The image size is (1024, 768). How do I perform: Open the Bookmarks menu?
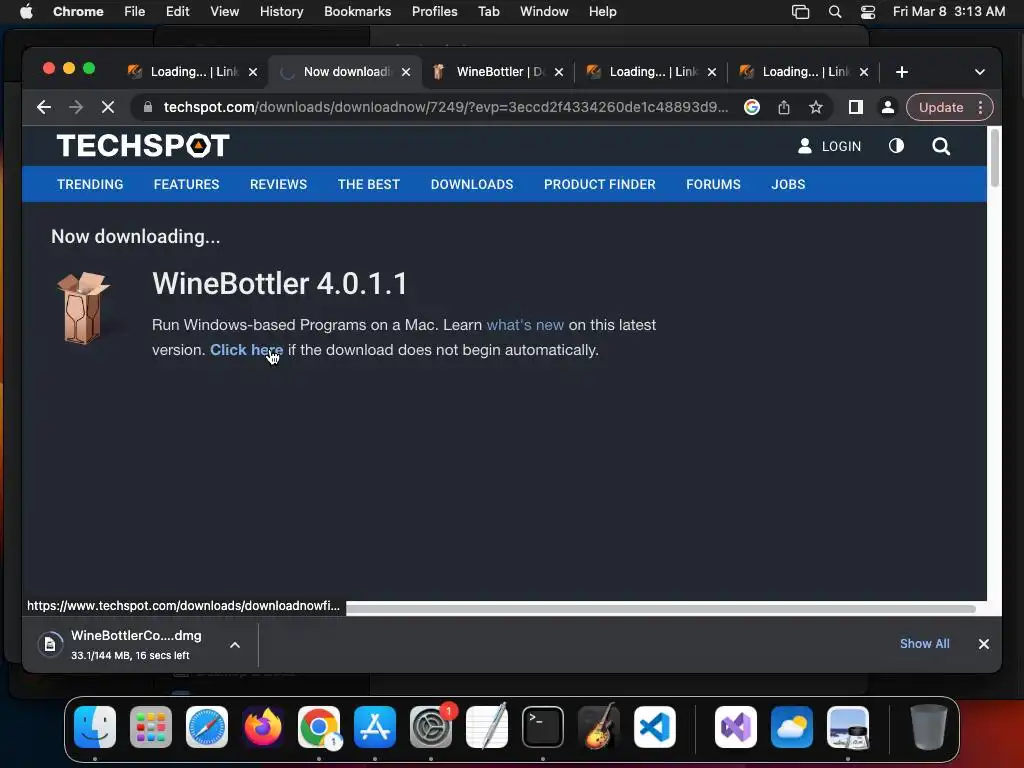click(x=357, y=11)
